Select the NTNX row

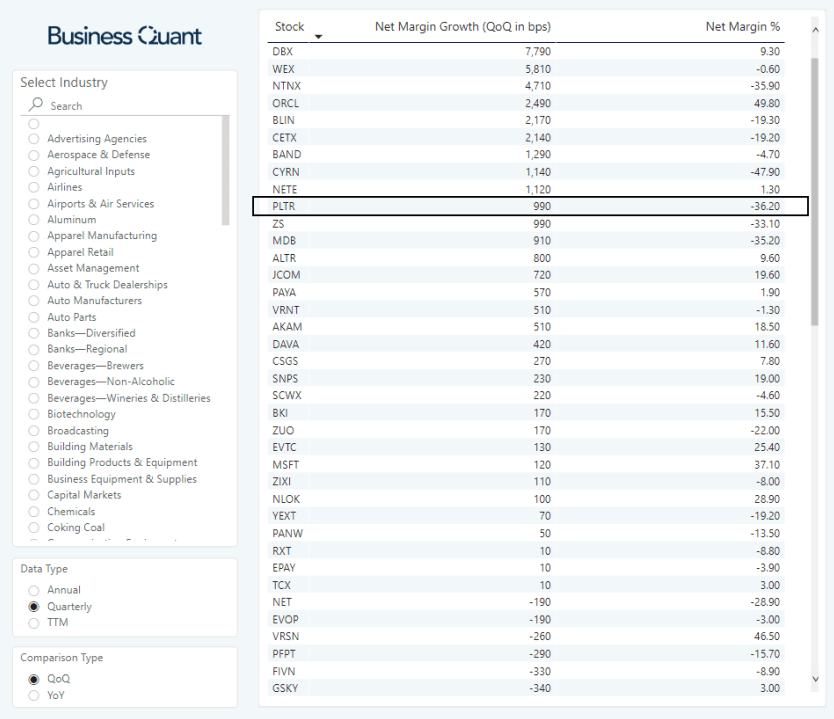526,86
